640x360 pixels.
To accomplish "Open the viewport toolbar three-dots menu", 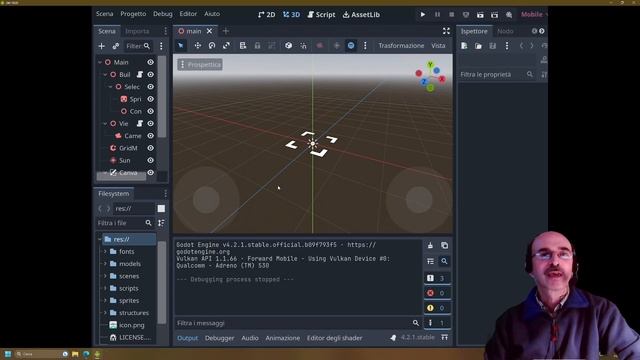I will 365,46.
